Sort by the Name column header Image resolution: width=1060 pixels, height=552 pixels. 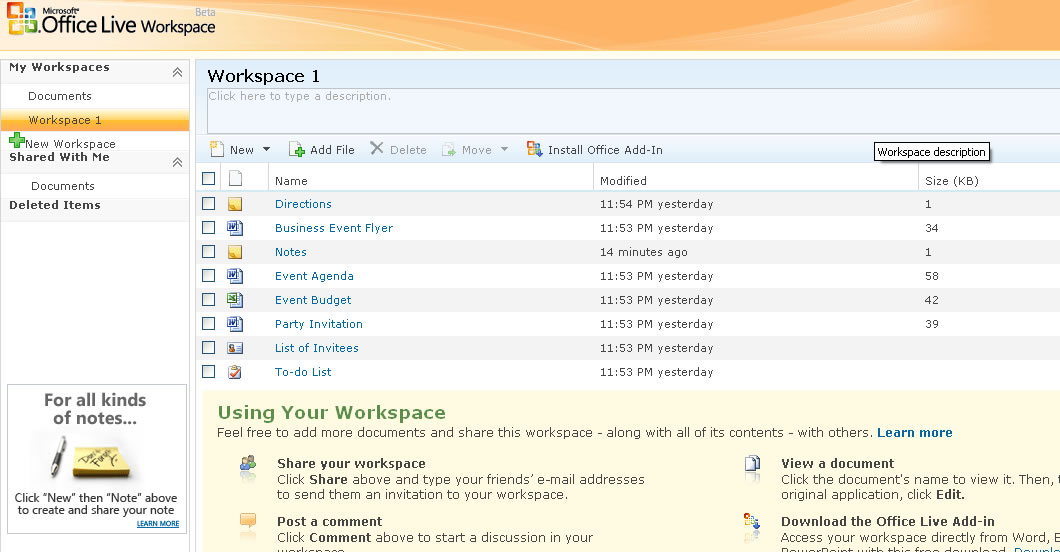click(x=291, y=181)
